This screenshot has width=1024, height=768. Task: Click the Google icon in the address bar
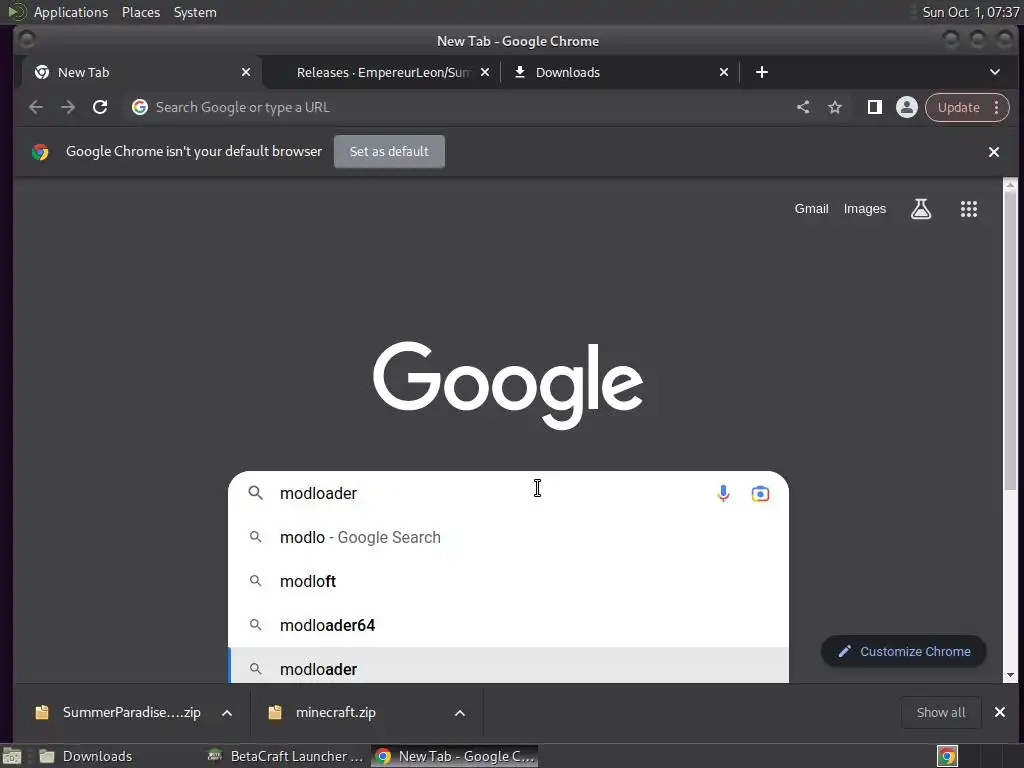click(139, 107)
